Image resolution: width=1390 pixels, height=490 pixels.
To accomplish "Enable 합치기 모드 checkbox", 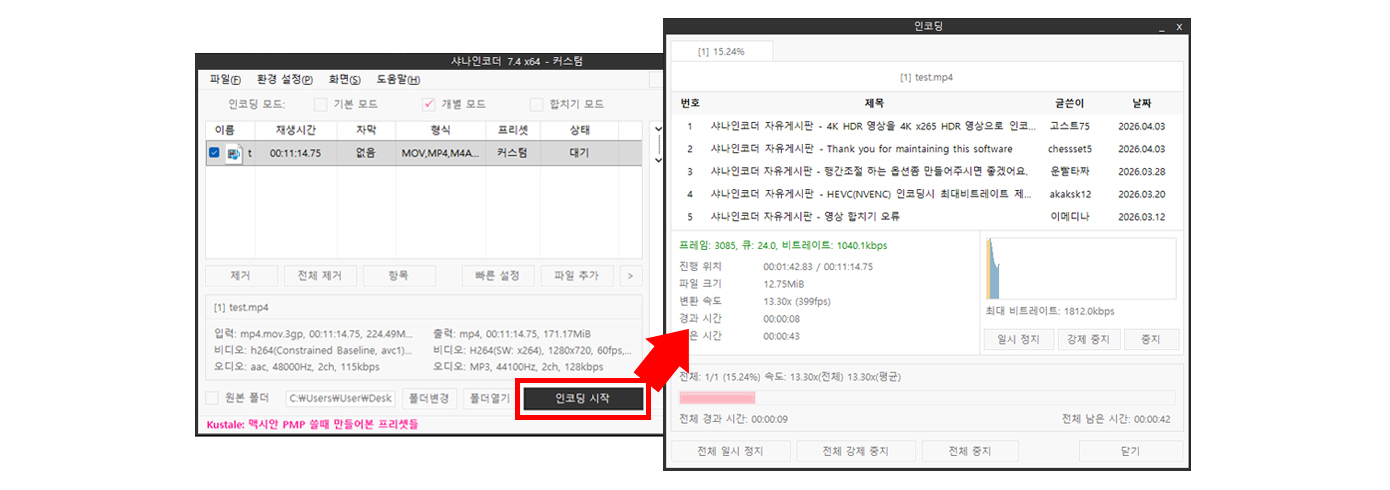I will tap(537, 104).
